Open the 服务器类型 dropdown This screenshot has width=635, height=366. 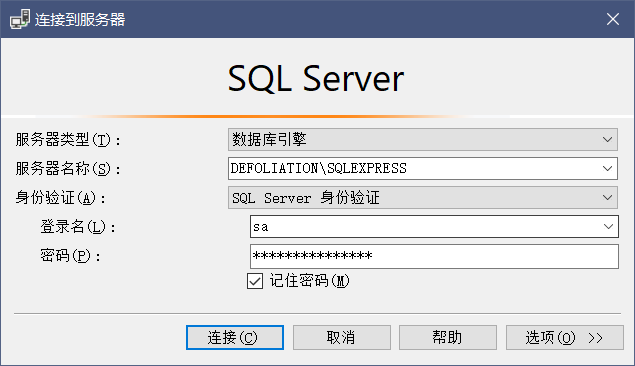click(423, 140)
